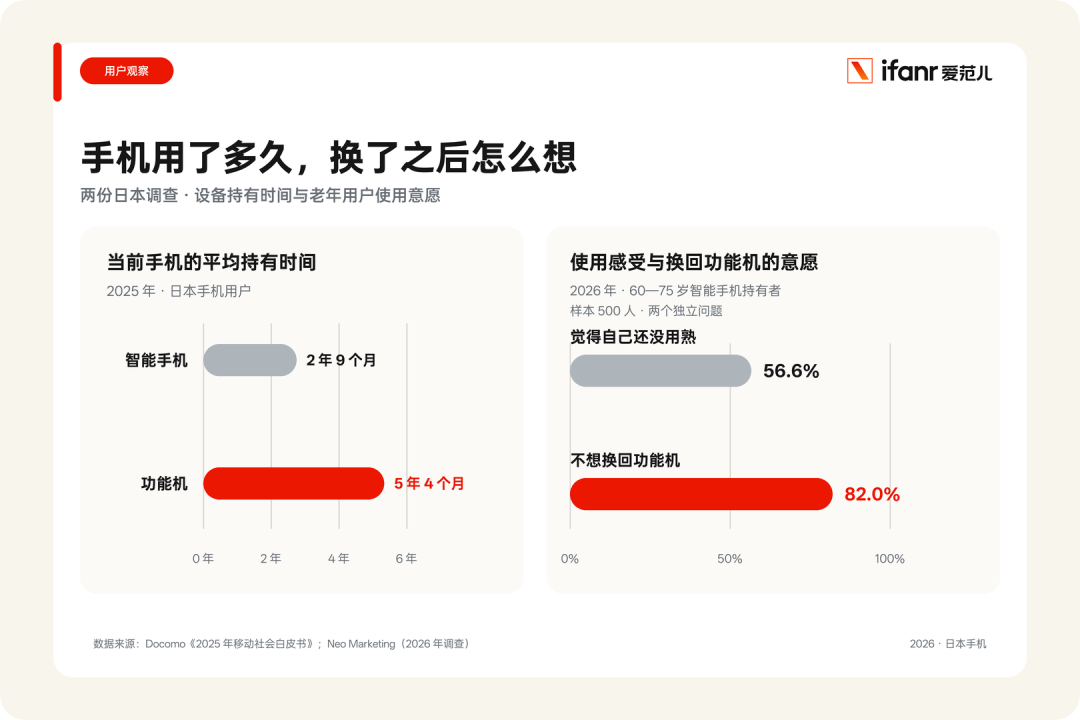
Task: Select the headline 手机用了多久，换了之后怎么想
Action: coord(329,157)
